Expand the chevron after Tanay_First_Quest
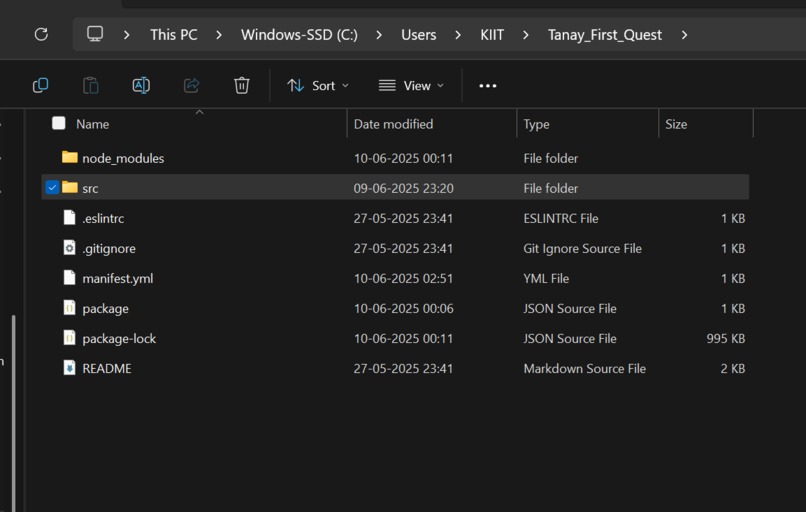The height and width of the screenshot is (512, 806). coord(684,35)
